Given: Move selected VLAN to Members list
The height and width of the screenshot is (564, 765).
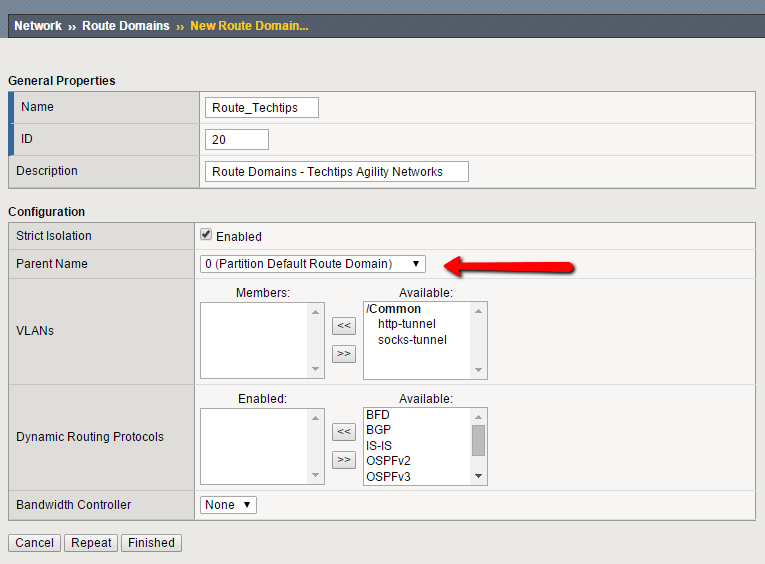Looking at the screenshot, I should 344,325.
